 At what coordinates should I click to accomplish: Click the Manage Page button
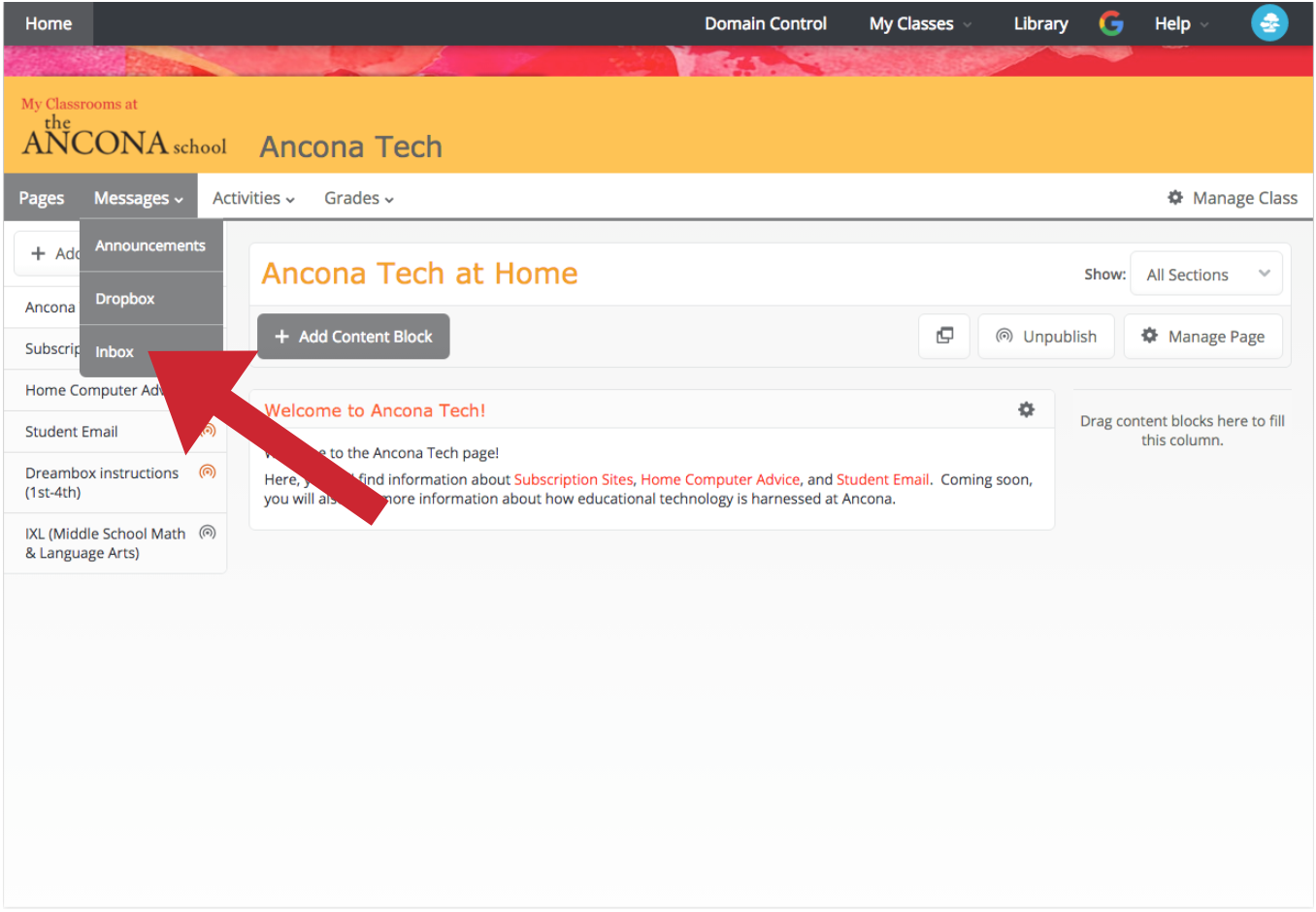point(1203,336)
